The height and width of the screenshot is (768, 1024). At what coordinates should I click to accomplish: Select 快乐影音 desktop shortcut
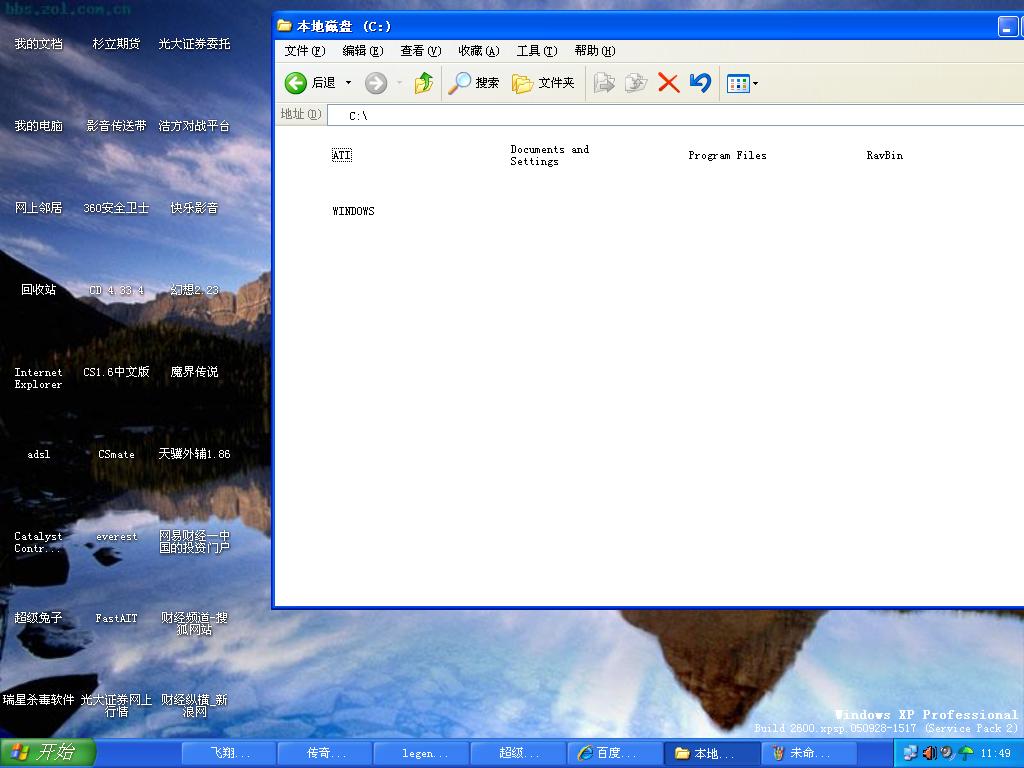pos(194,208)
